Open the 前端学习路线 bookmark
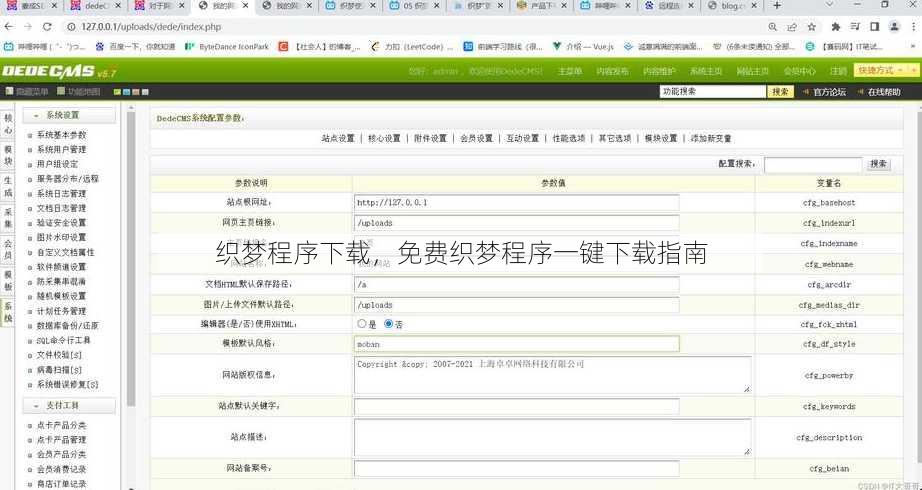The image size is (922, 490). [503, 46]
